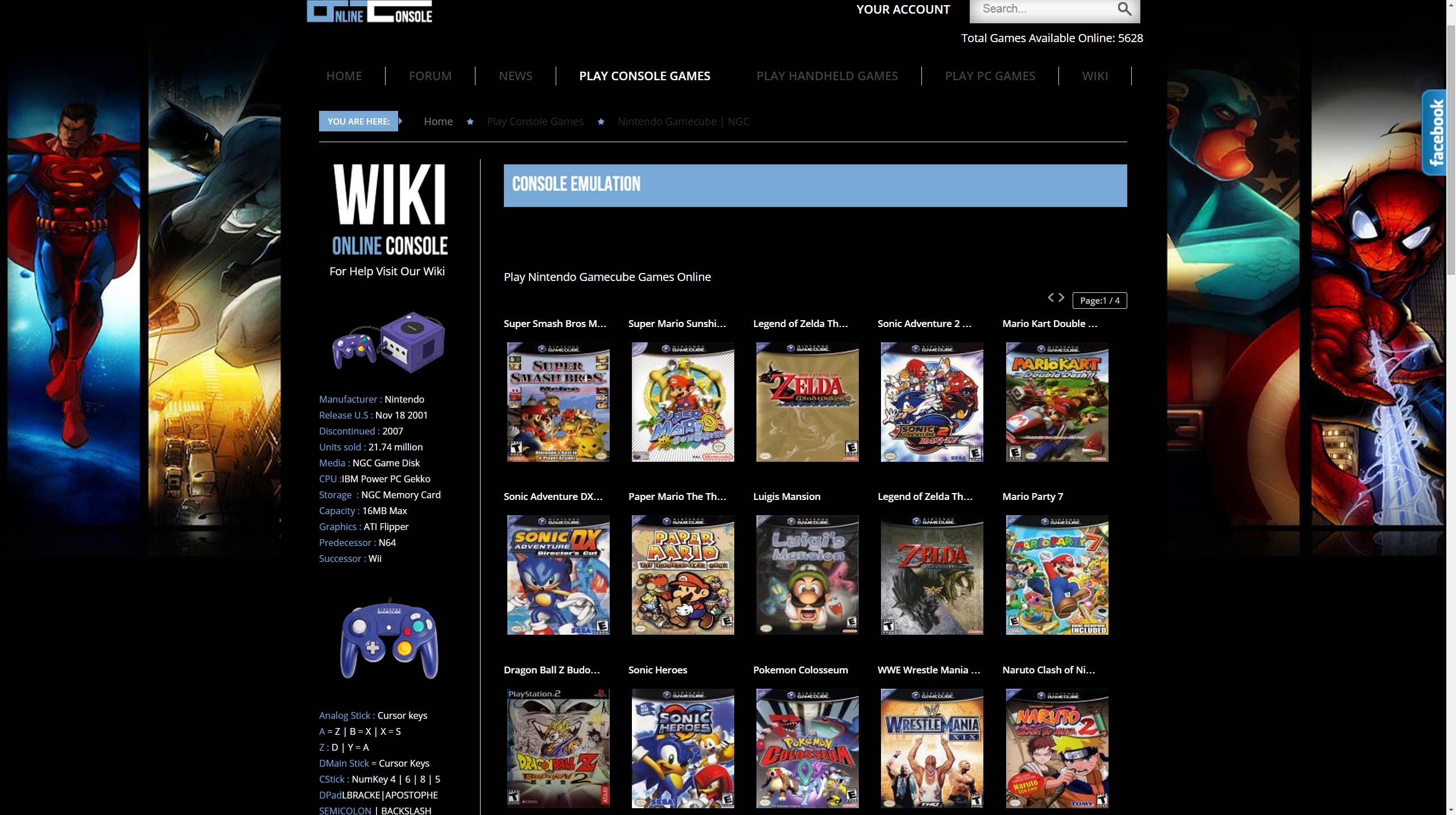Click Luigis Mansion title

(787, 497)
